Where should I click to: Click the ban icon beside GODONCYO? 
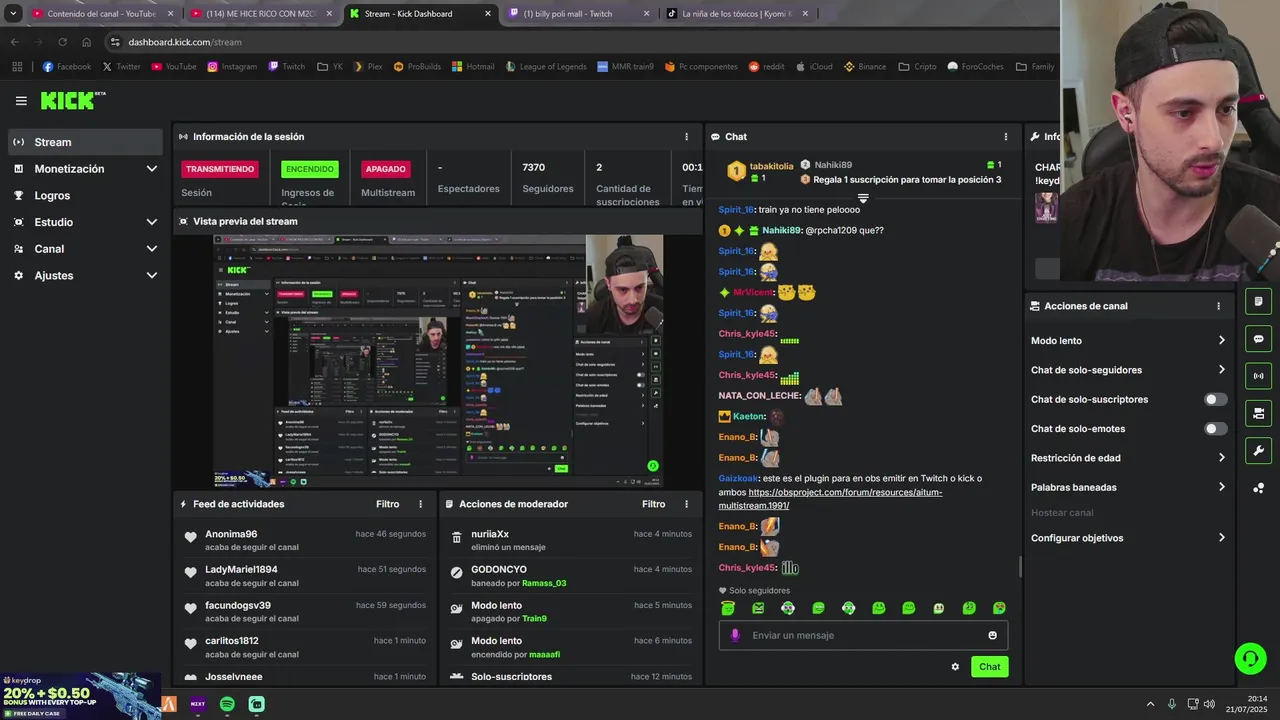point(456,573)
